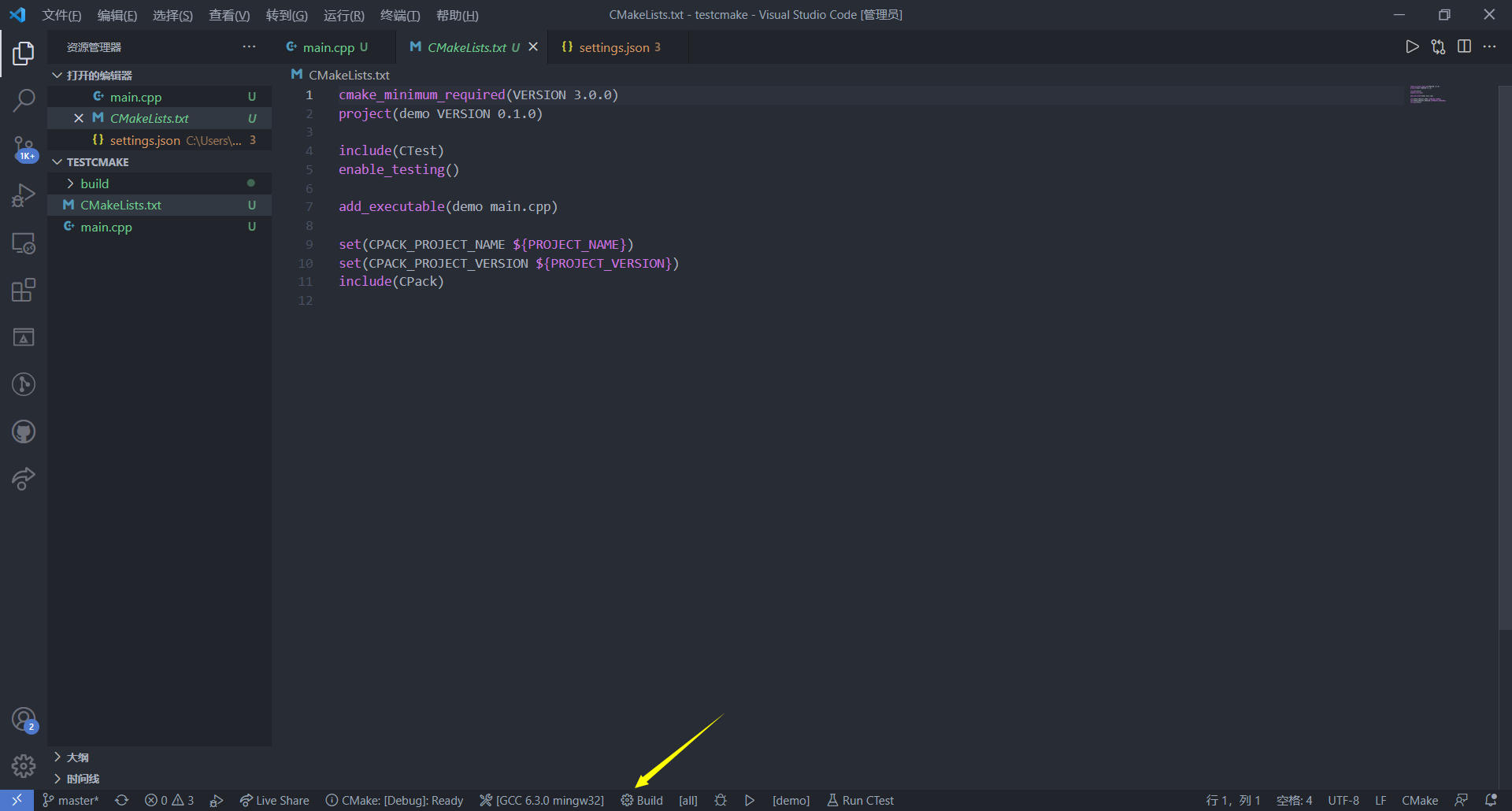Open feedback icon in status bar

click(1461, 800)
